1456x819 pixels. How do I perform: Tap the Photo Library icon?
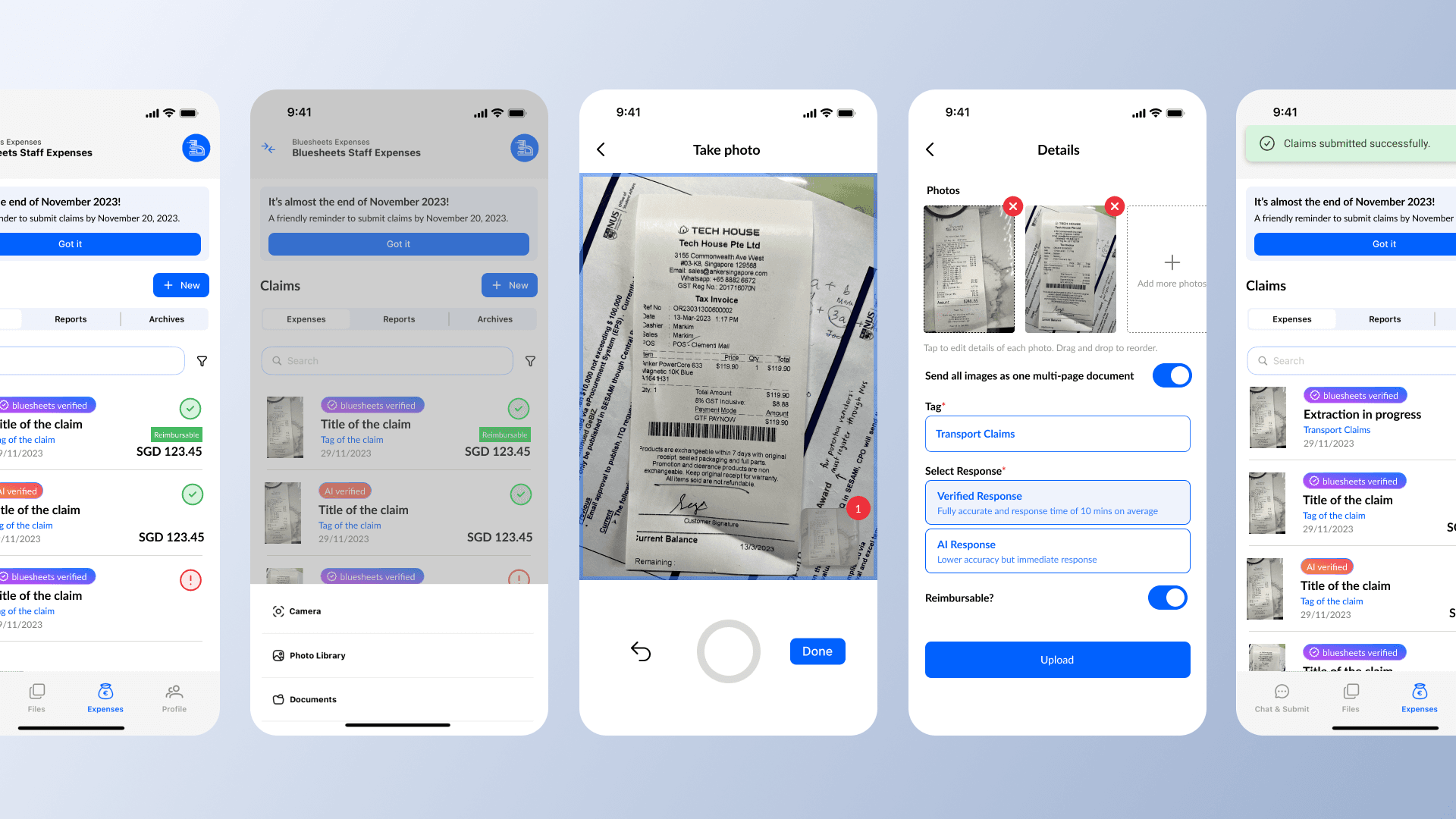point(279,655)
